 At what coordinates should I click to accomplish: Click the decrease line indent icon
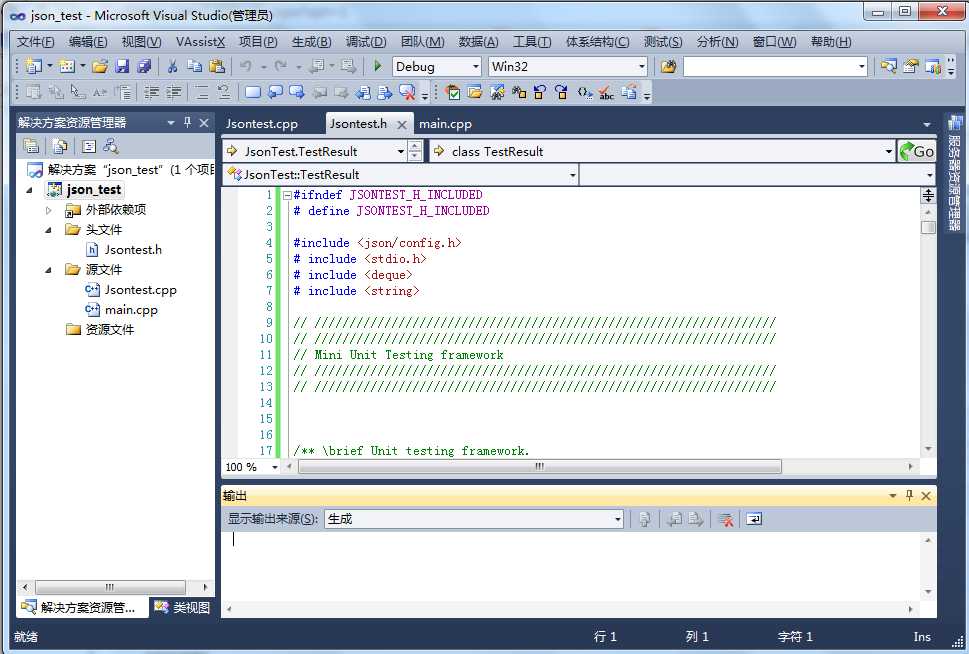tap(151, 93)
